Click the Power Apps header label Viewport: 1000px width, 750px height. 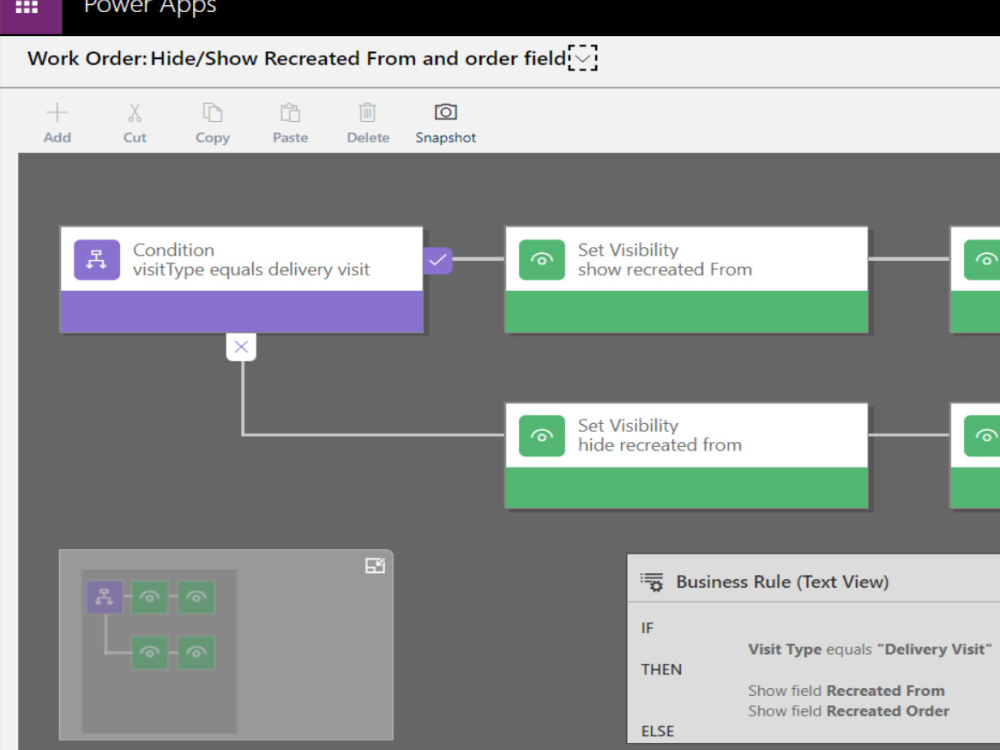coord(151,8)
